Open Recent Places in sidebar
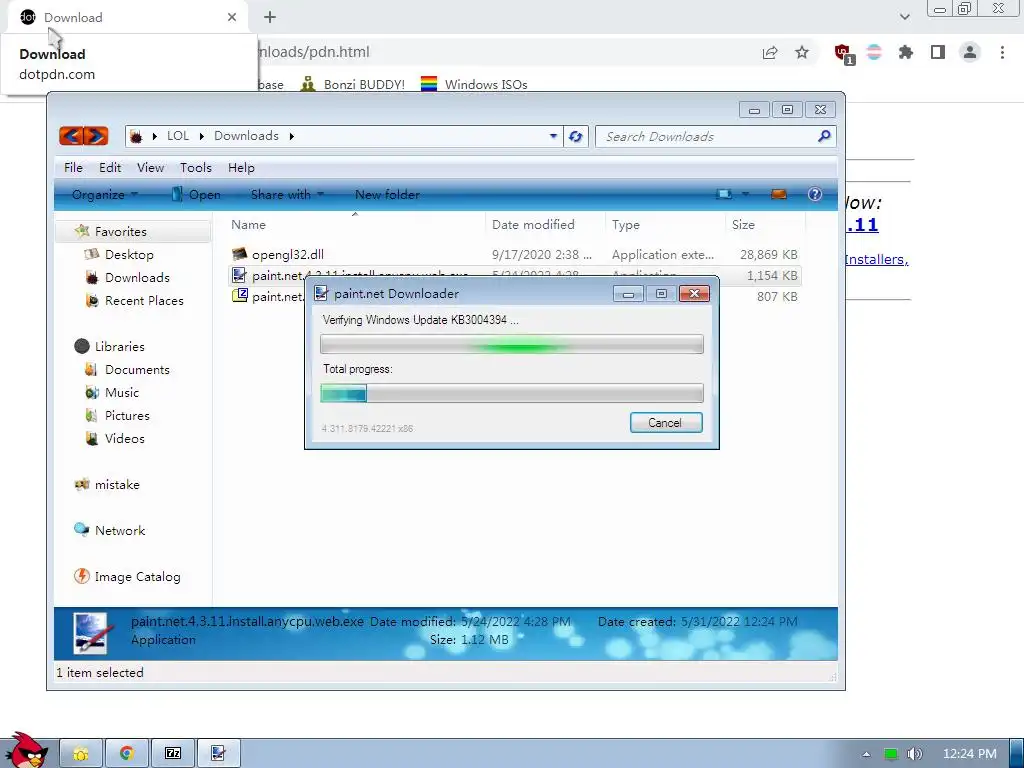This screenshot has height=768, width=1024. point(144,300)
